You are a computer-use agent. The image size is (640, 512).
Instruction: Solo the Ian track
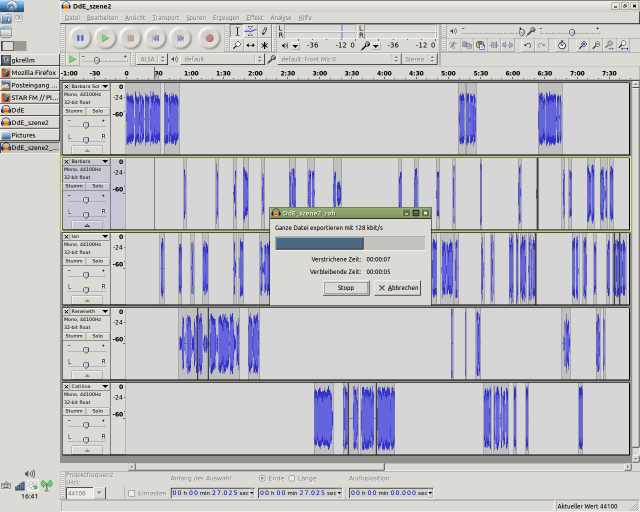pos(98,261)
